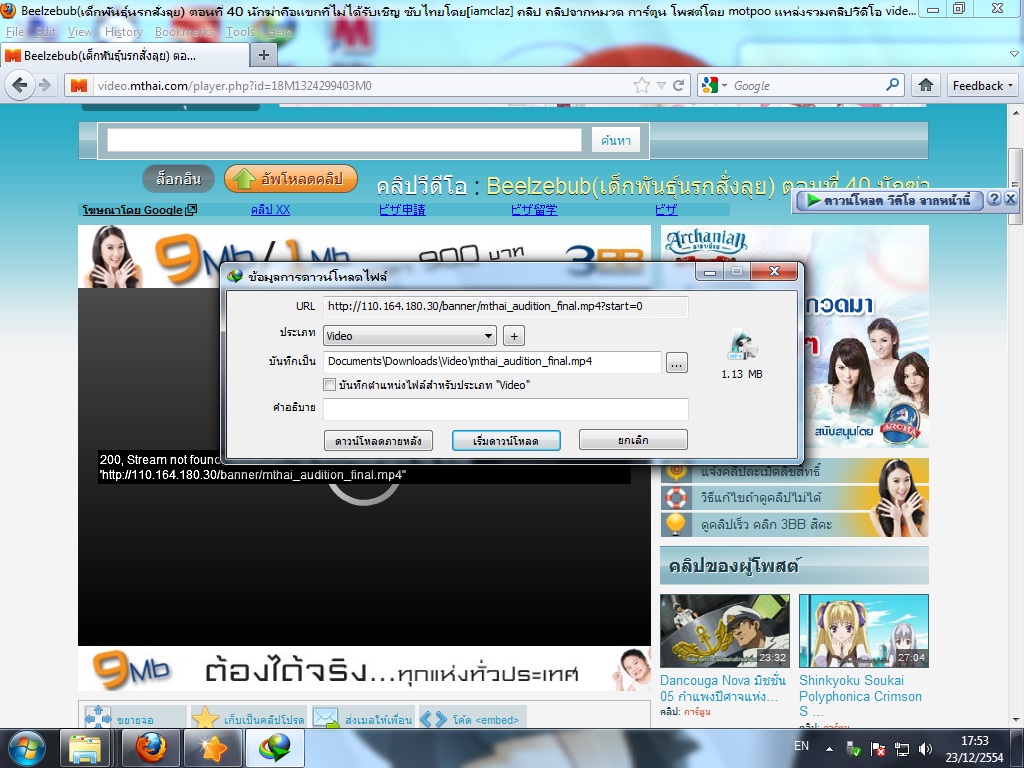Screen dimensions: 1024x768
Task: Open the address bar history dropdown arrow
Action: pyautogui.click(x=661, y=86)
